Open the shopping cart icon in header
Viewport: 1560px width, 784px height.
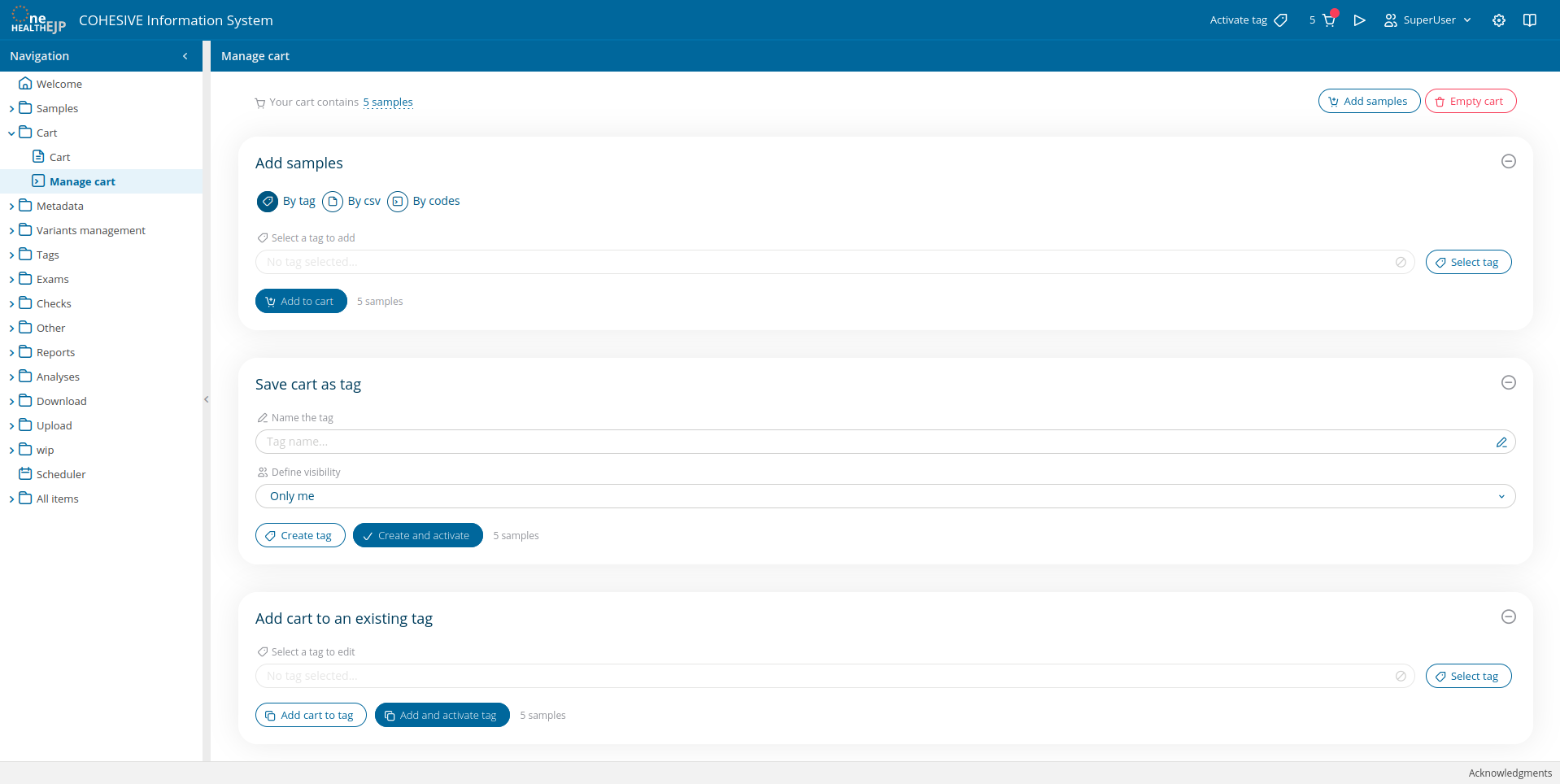coord(1328,20)
